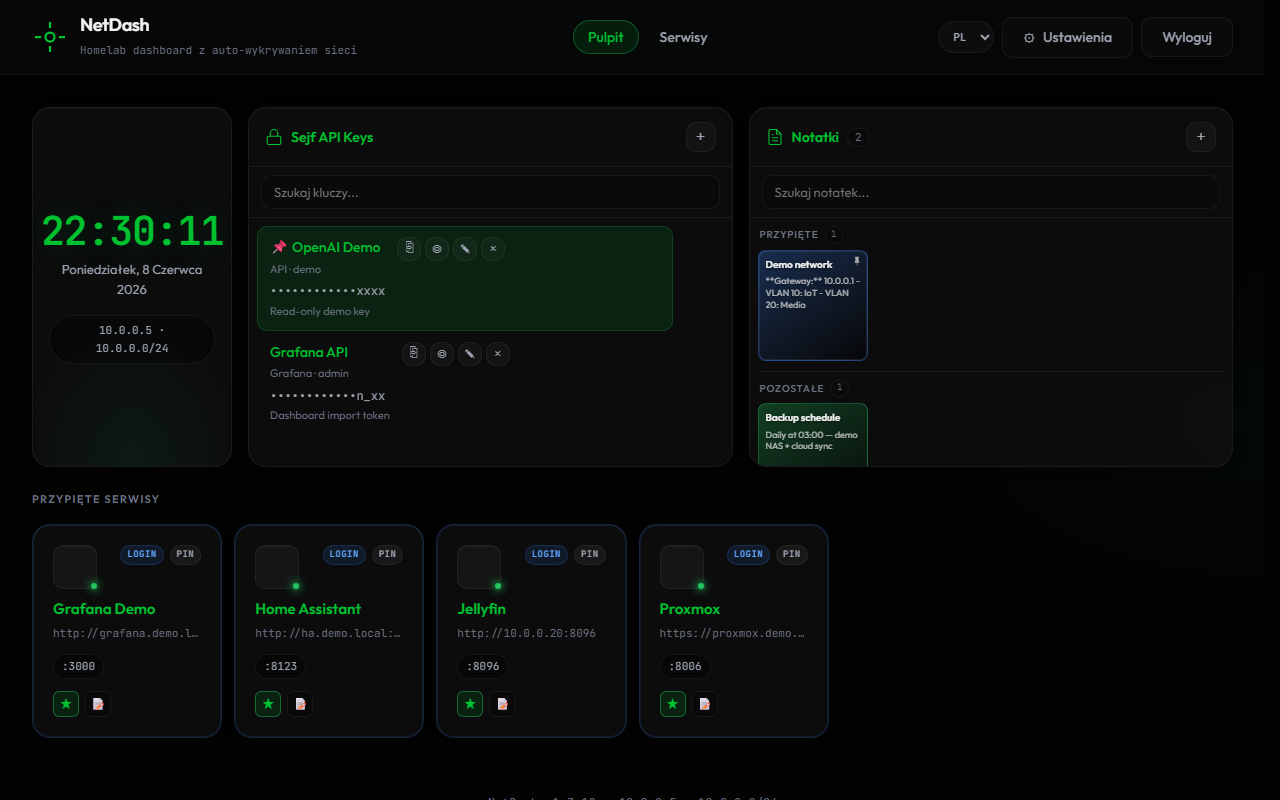The width and height of the screenshot is (1280, 800).
Task: Click the LOGIN badge on Home Assistant
Action: coord(344,554)
